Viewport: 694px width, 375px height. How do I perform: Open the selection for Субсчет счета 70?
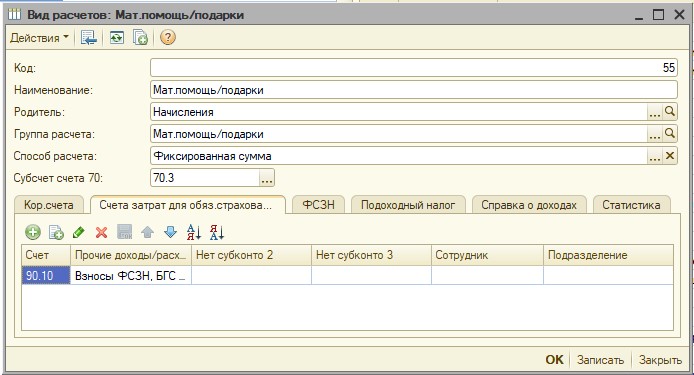point(266,178)
